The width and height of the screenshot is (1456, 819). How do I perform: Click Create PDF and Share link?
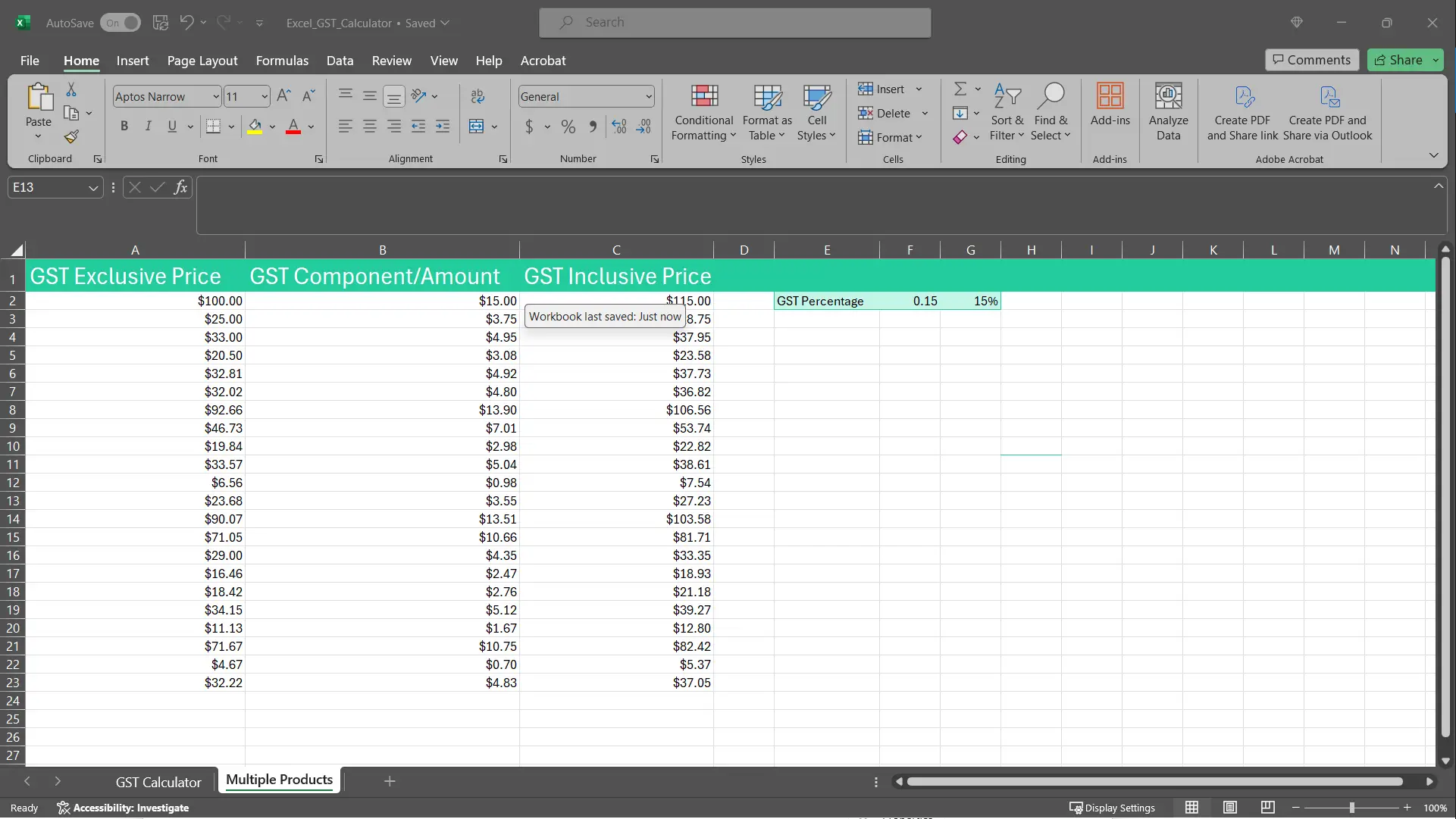tap(1242, 111)
